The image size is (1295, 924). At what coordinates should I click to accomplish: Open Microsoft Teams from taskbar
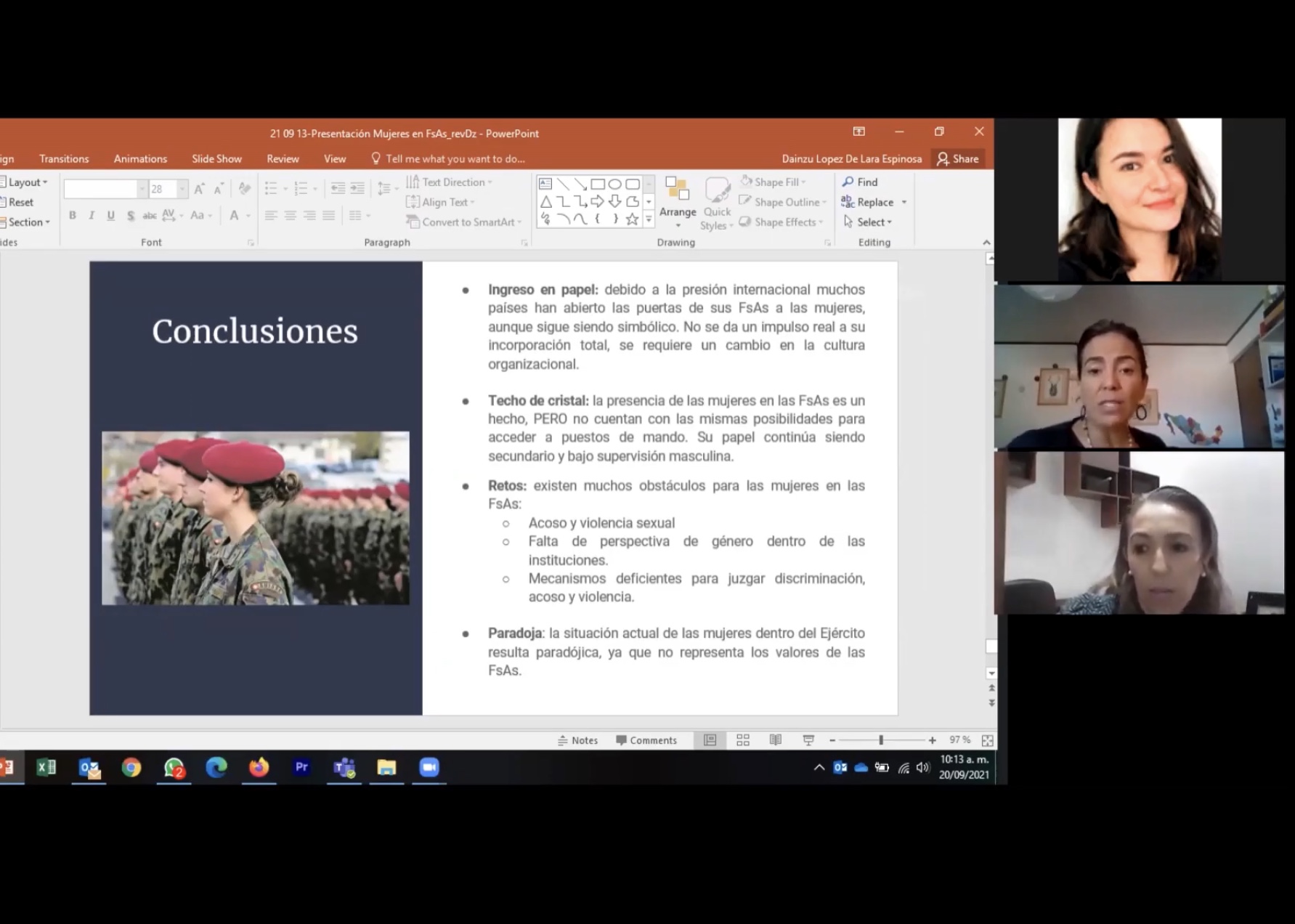point(344,767)
